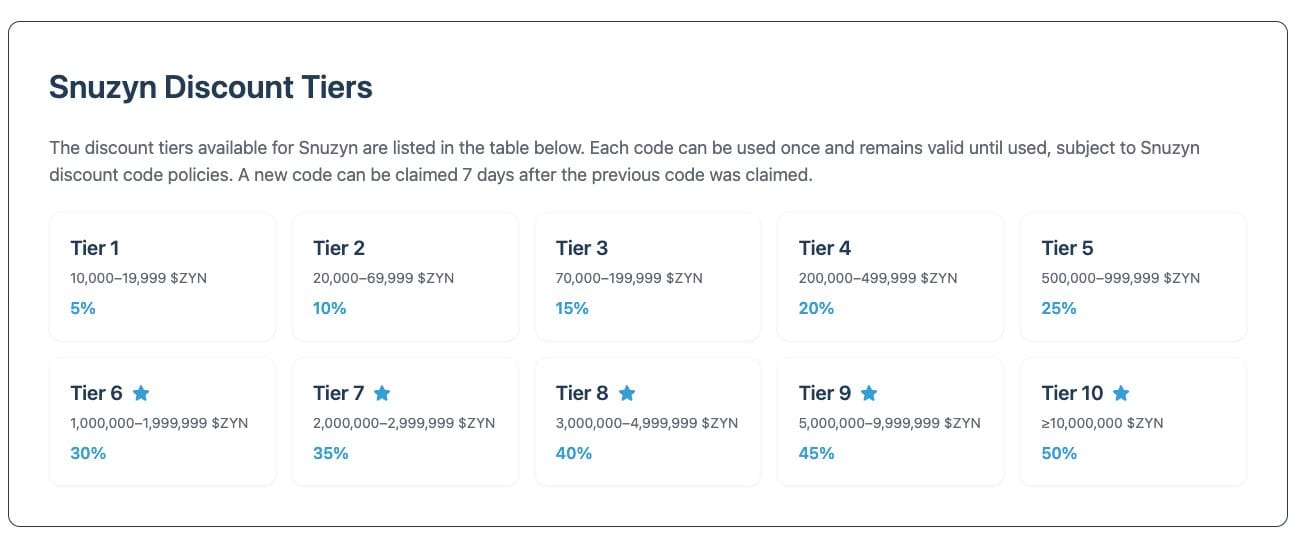Screen dimensions: 1295x535
Task: Click the 30% discount in Tier 6
Action: tap(88, 453)
